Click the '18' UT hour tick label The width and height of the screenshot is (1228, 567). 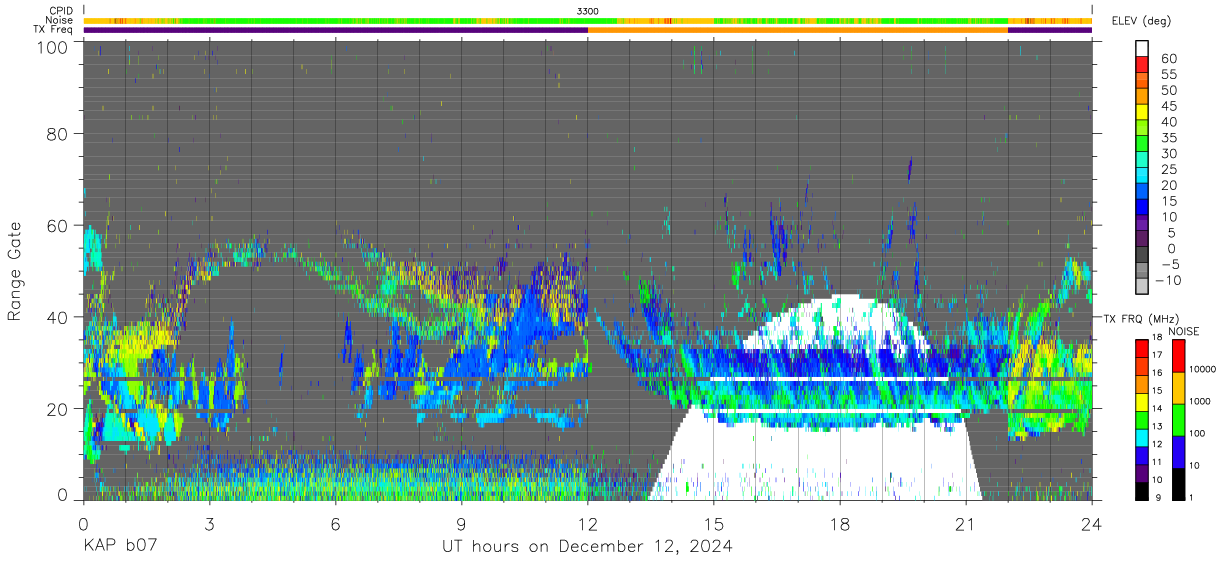(x=840, y=522)
